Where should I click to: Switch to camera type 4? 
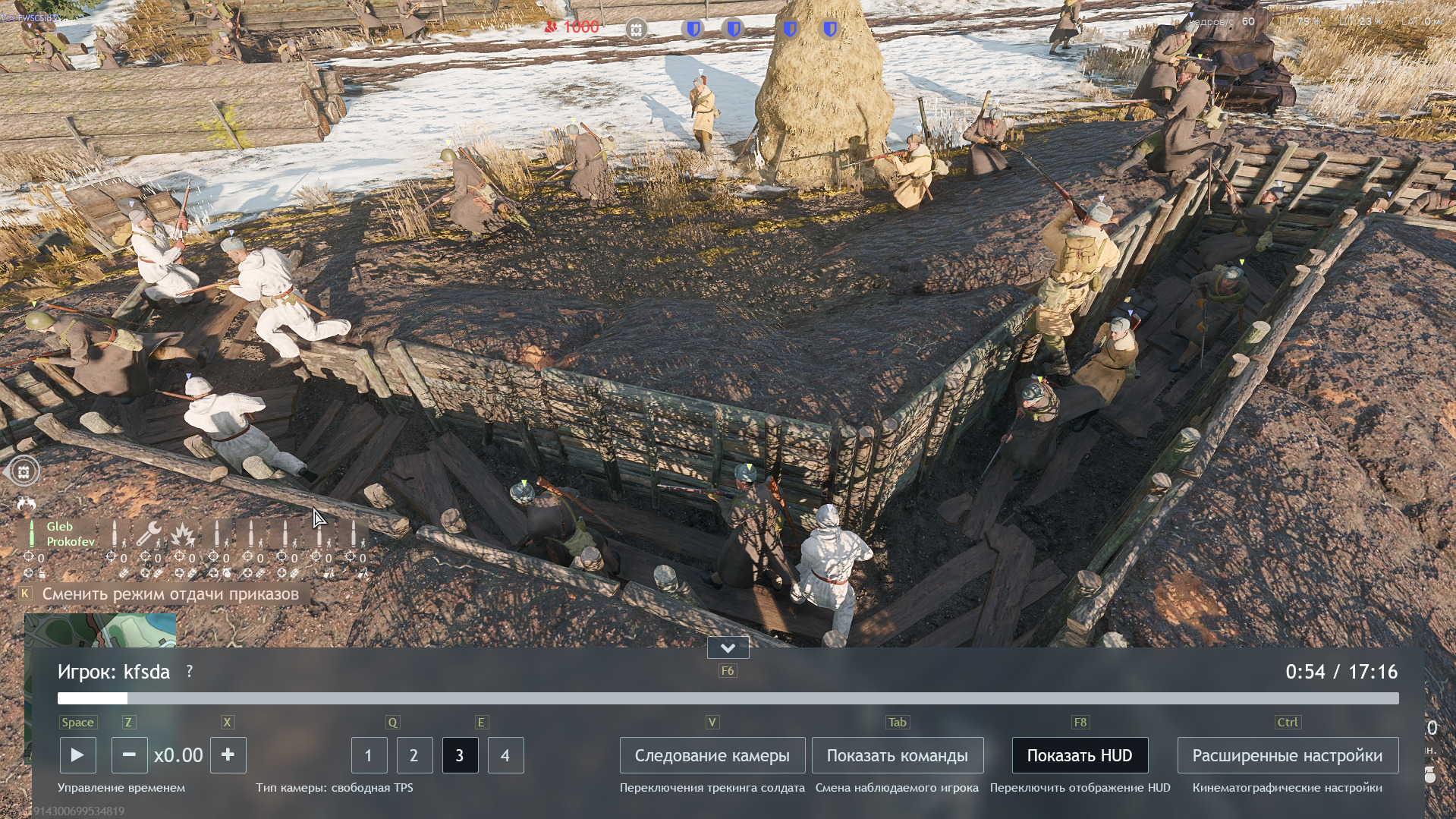505,755
